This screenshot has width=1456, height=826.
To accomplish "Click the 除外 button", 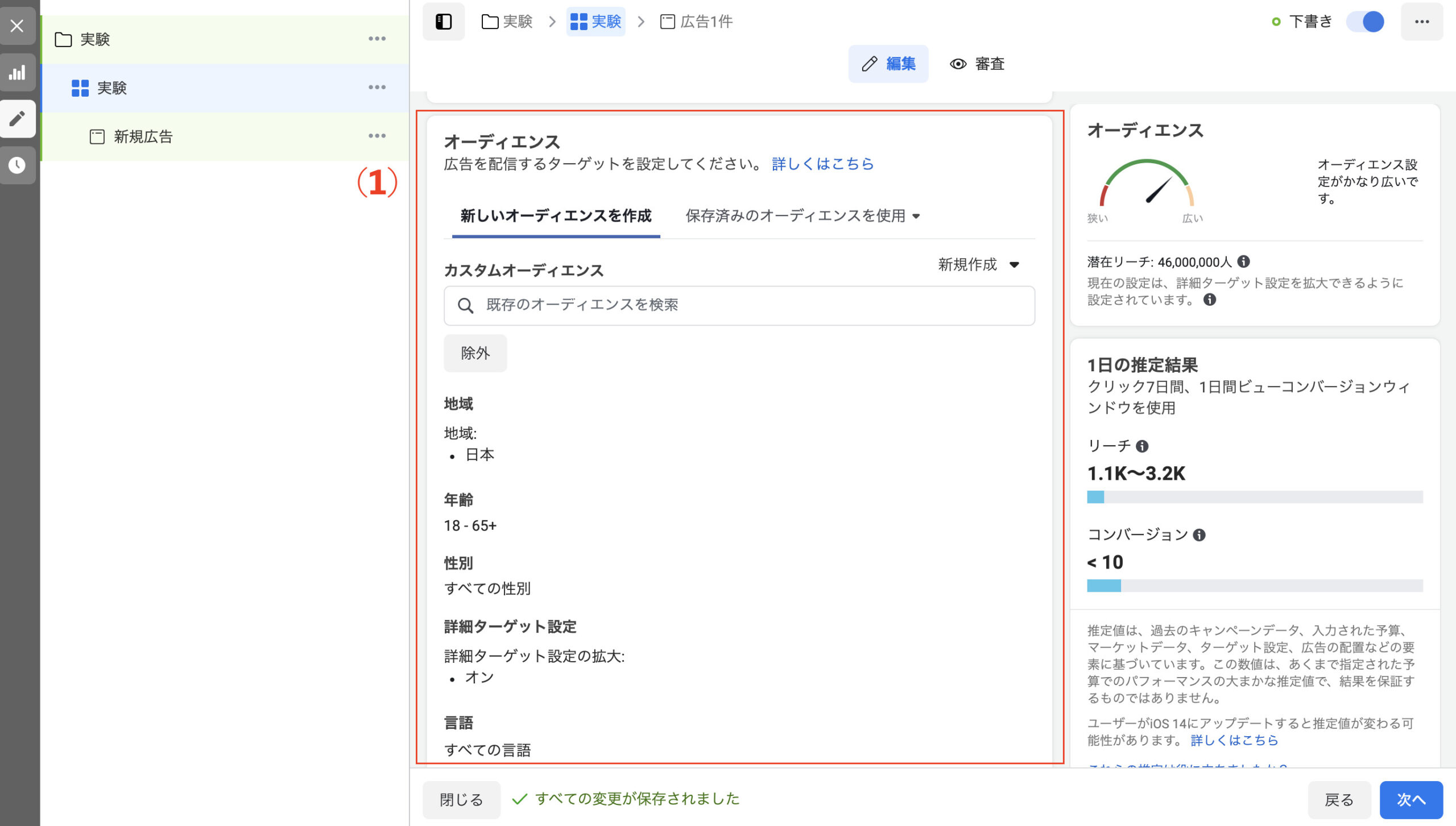I will click(475, 353).
